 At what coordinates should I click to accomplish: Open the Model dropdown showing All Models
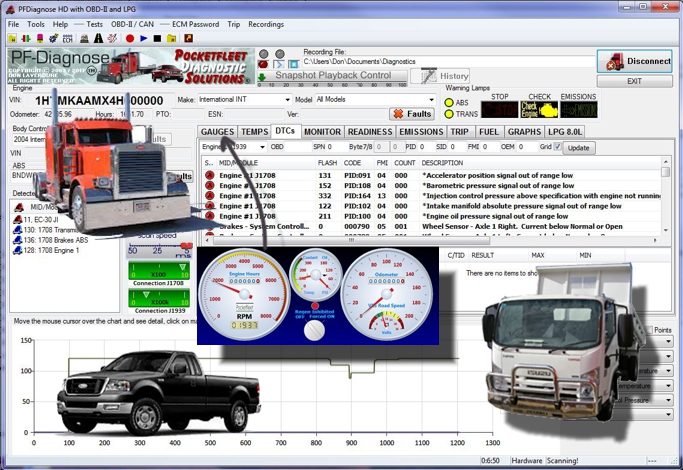tap(375, 100)
